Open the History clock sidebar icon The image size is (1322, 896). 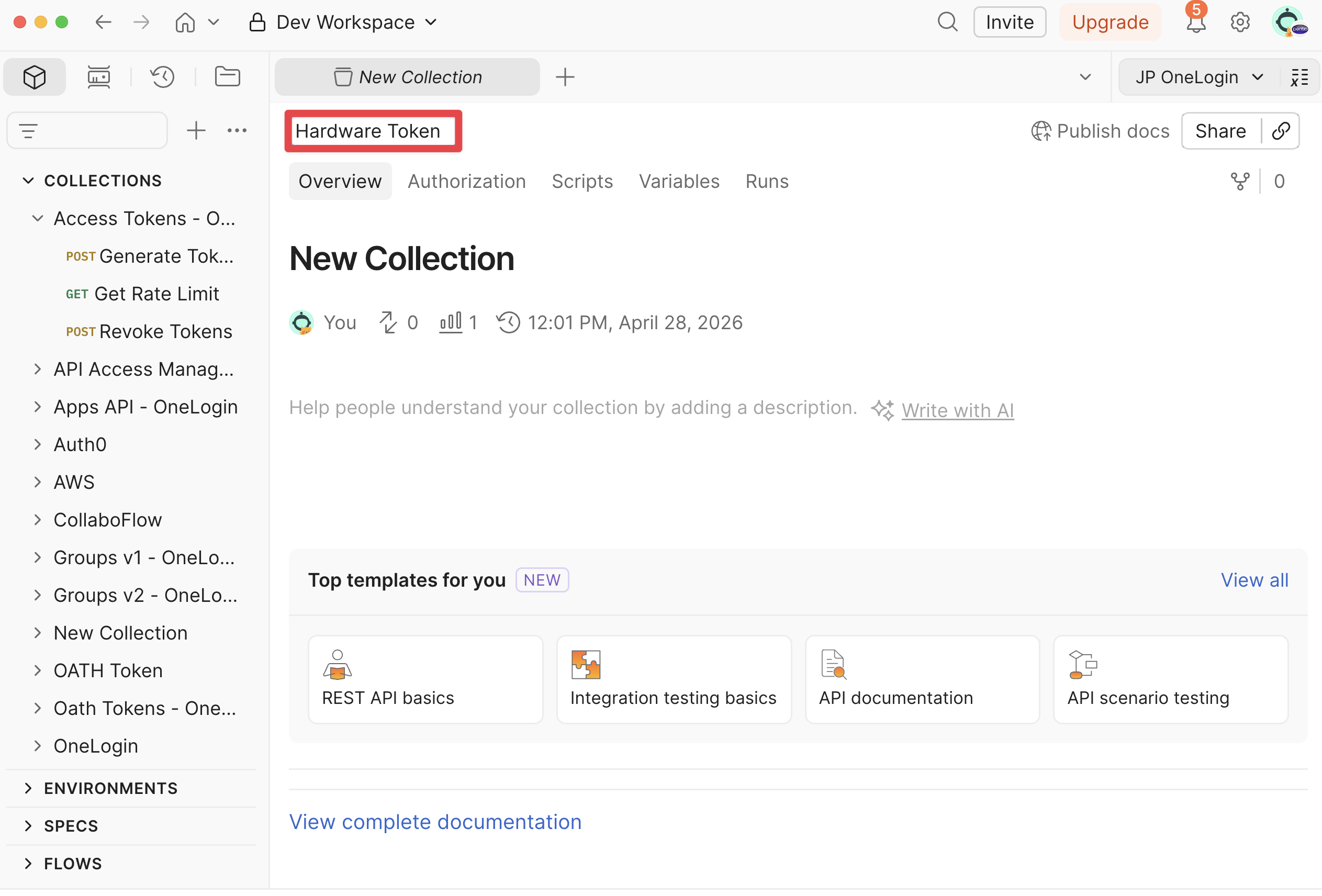pos(163,77)
